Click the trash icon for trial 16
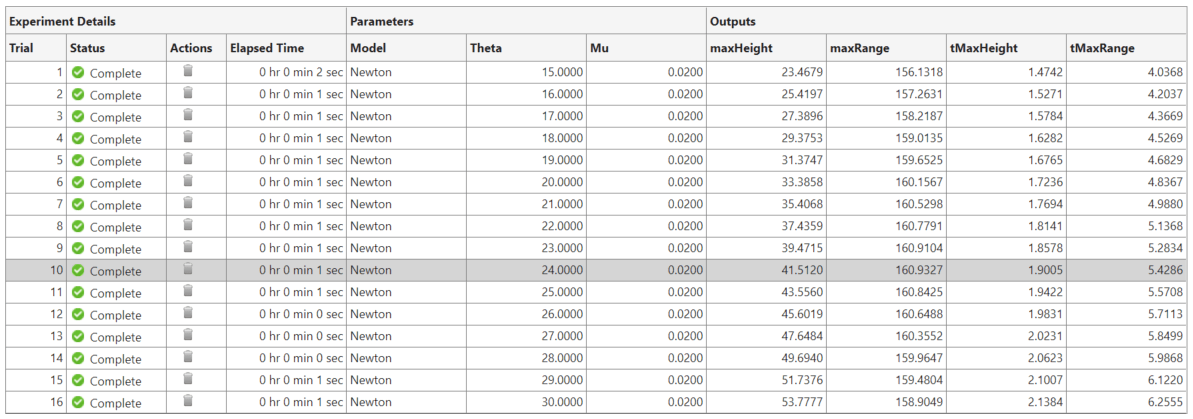 (x=187, y=402)
